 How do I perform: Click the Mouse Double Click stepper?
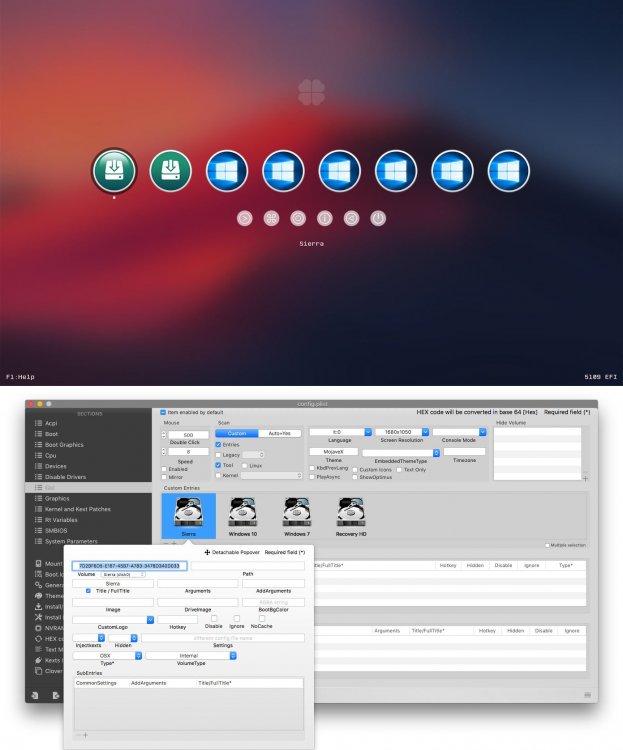coord(164,435)
